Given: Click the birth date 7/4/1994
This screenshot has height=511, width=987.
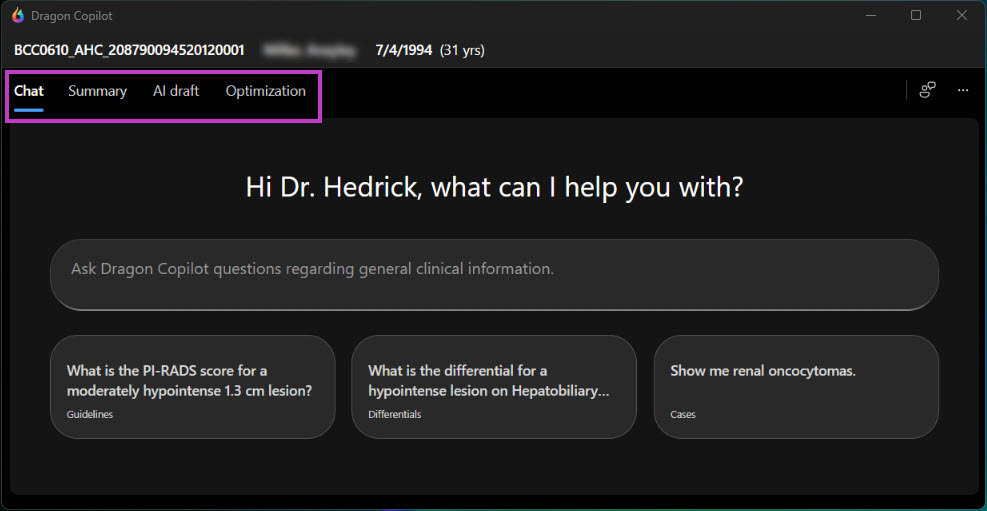Looking at the screenshot, I should pos(404,50).
